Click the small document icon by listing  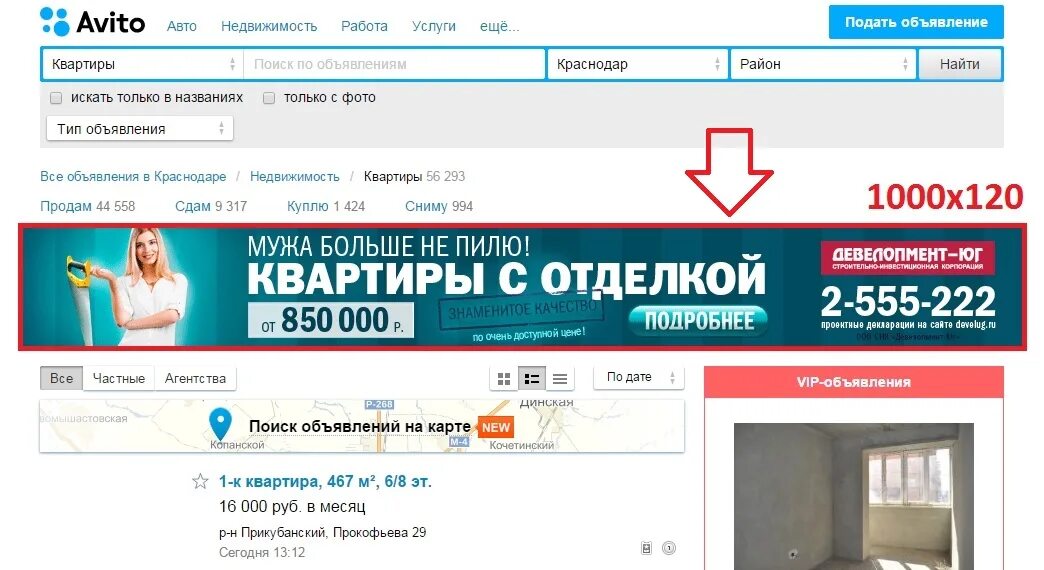pyautogui.click(x=646, y=548)
